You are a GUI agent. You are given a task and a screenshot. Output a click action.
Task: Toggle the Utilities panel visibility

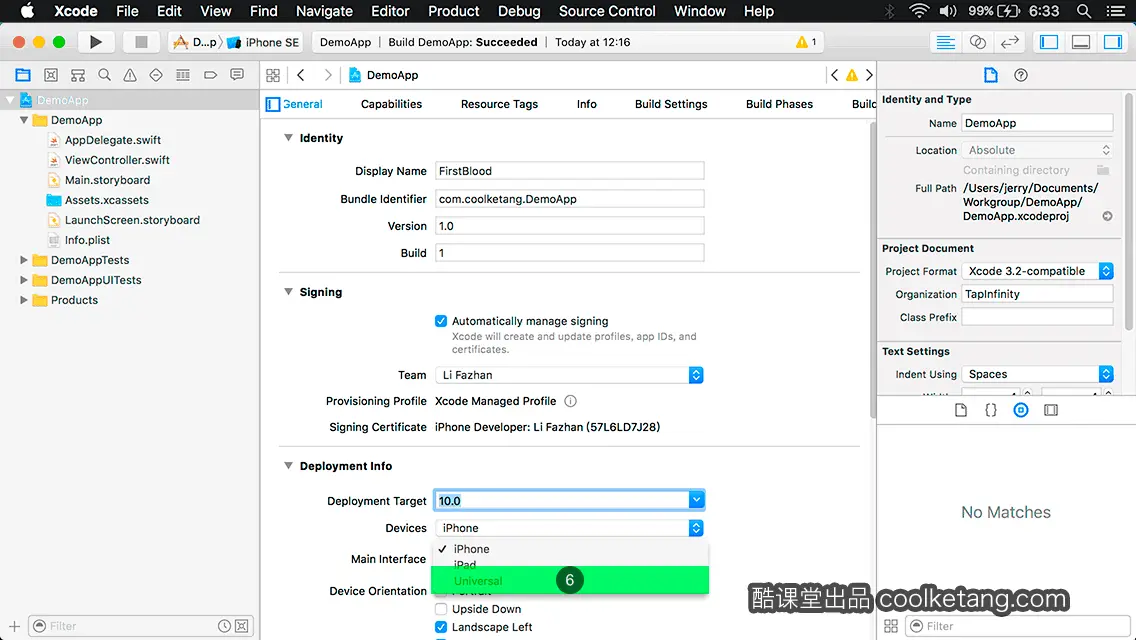(x=1113, y=42)
